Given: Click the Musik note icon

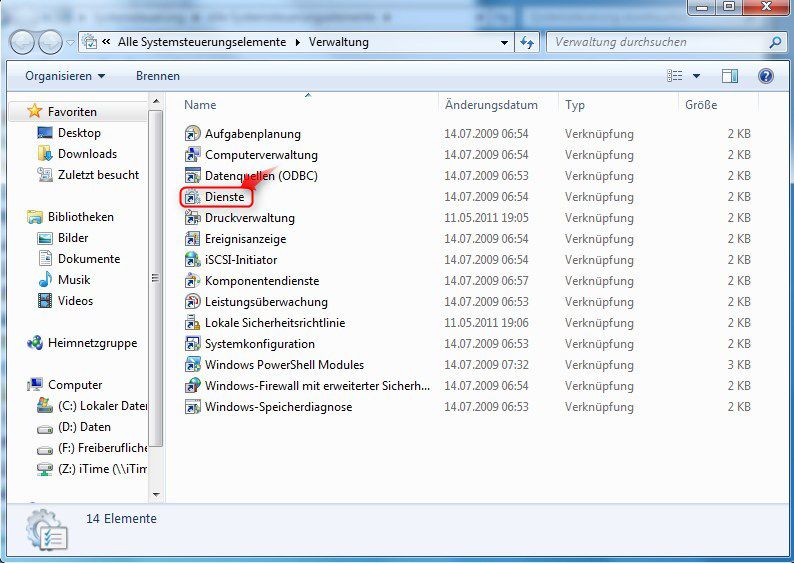Looking at the screenshot, I should pyautogui.click(x=45, y=279).
